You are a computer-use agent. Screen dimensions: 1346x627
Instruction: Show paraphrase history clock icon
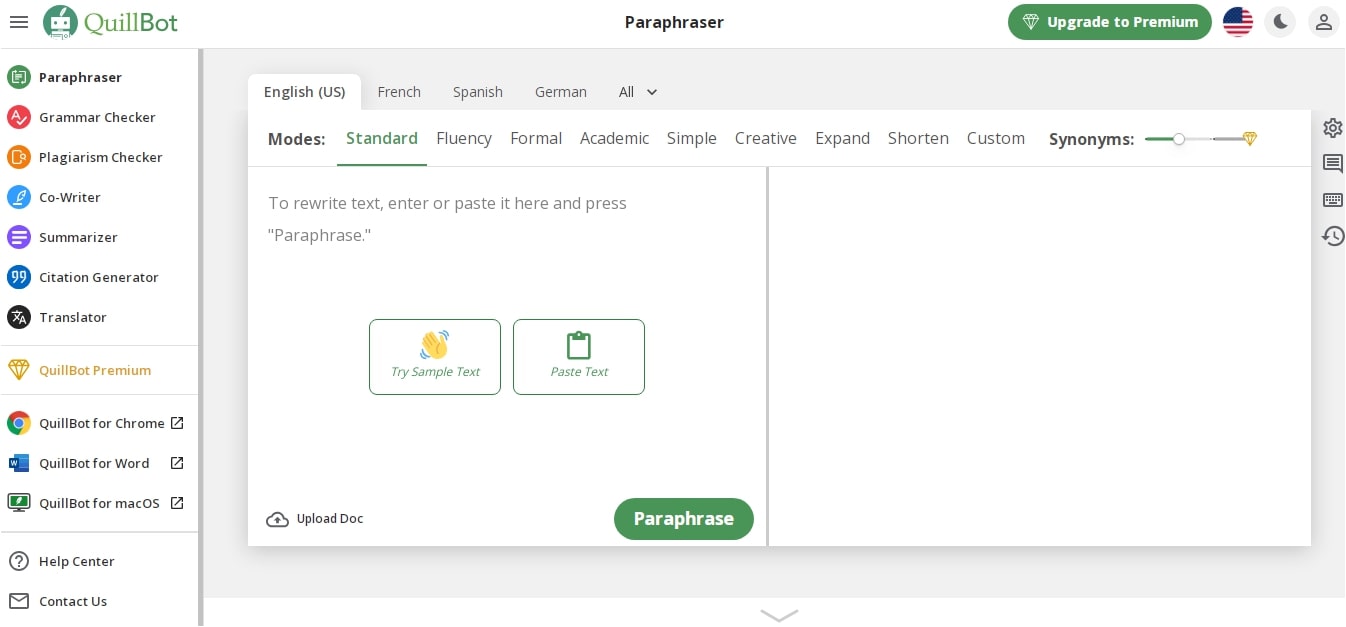[1332, 236]
